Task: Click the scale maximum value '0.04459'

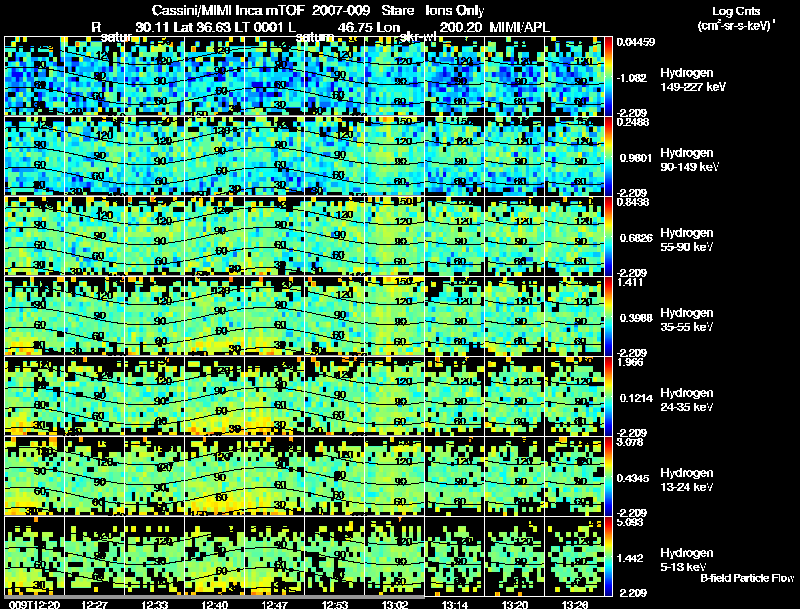Action: 635,42
